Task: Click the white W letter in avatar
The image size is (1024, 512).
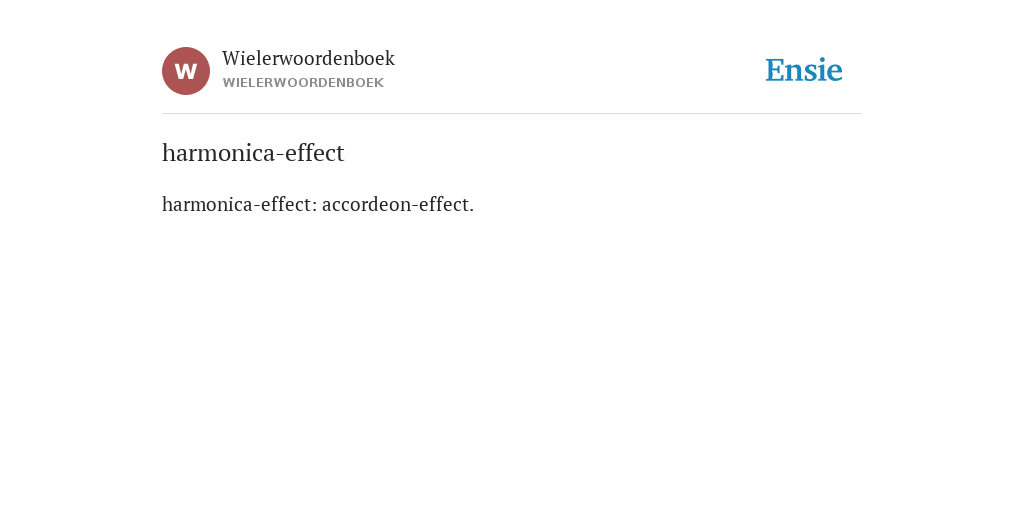Action: point(186,71)
